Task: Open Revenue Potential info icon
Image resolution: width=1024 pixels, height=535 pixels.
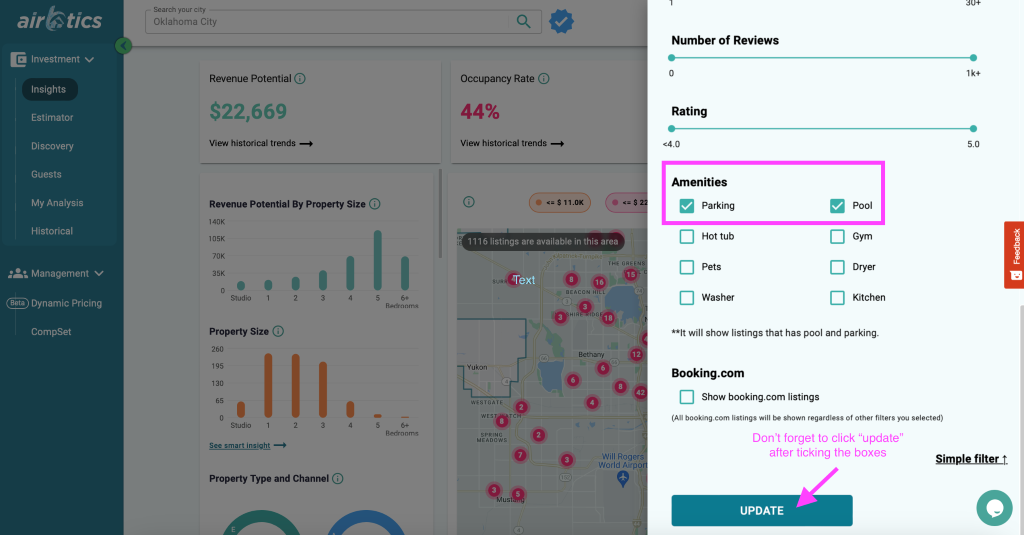Action: pos(300,78)
